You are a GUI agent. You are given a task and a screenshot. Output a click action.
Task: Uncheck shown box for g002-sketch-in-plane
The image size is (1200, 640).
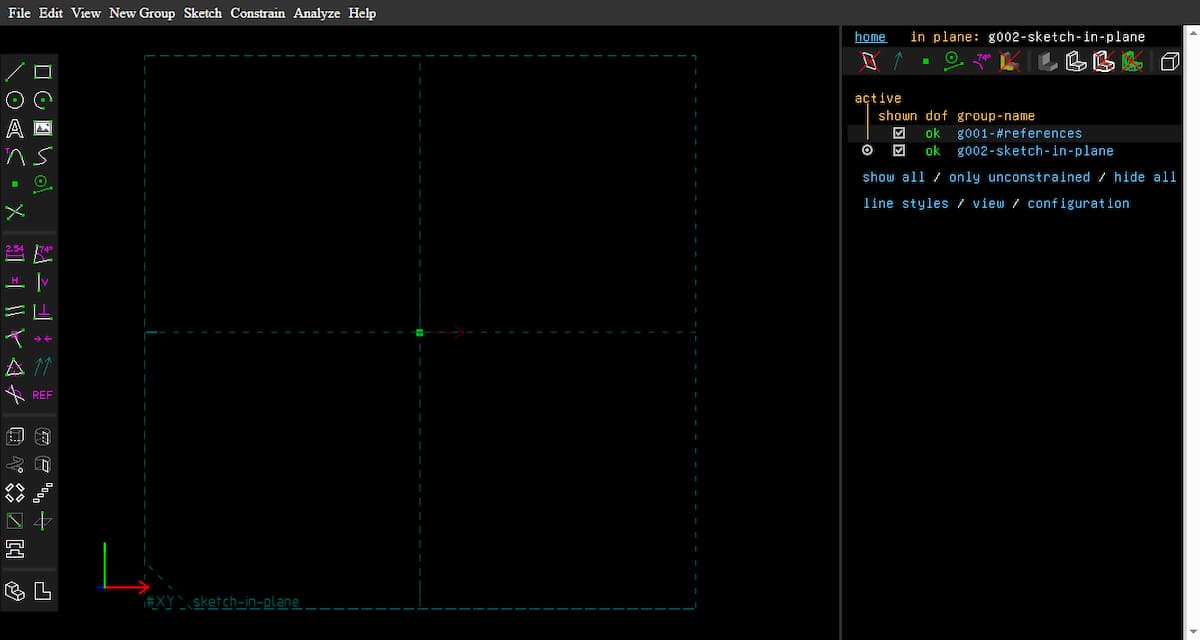(899, 151)
